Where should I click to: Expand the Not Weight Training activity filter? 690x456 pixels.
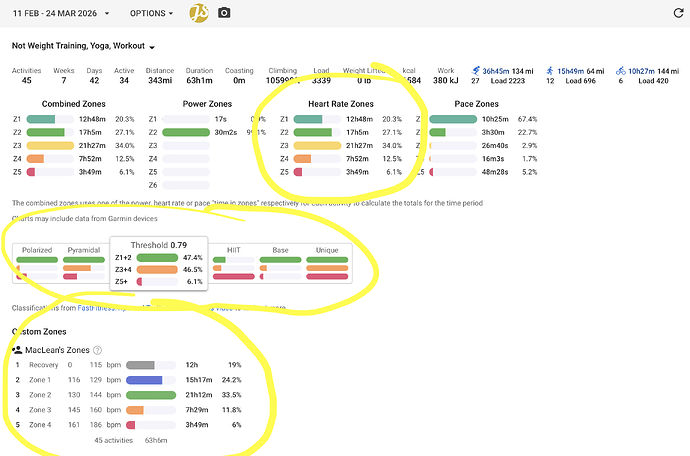(x=84, y=46)
